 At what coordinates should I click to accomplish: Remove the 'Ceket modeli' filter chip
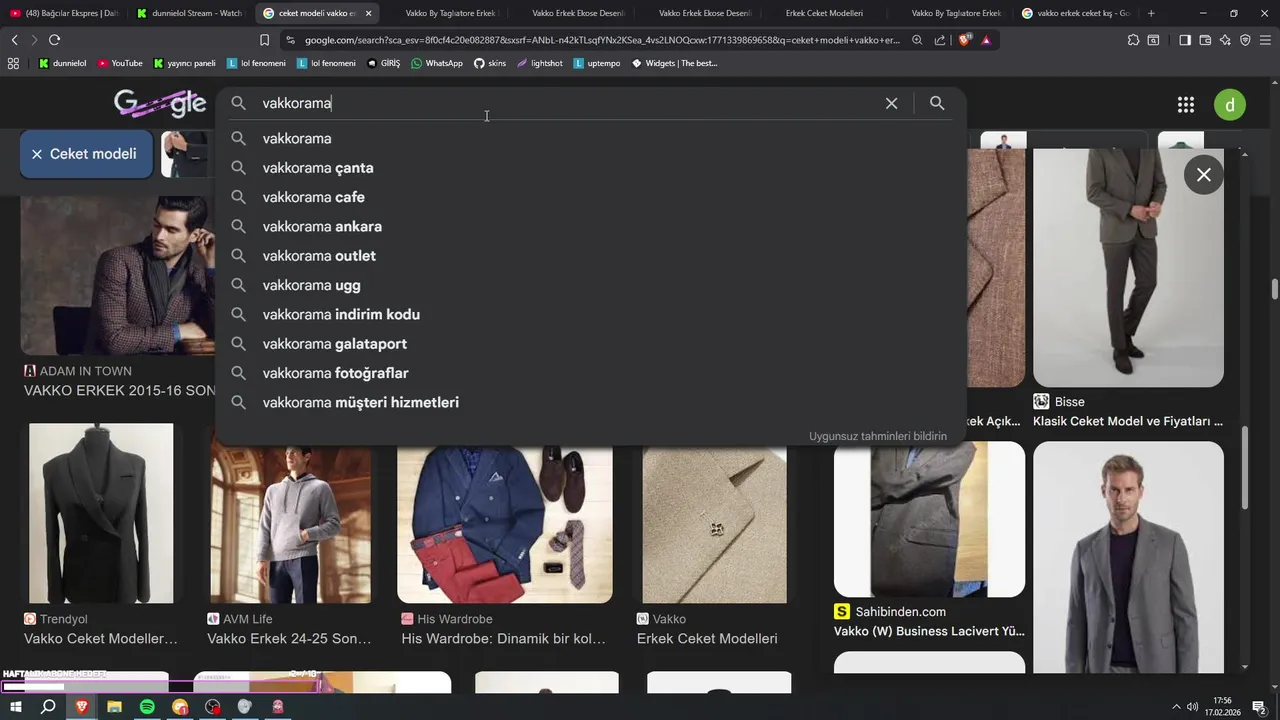37,154
